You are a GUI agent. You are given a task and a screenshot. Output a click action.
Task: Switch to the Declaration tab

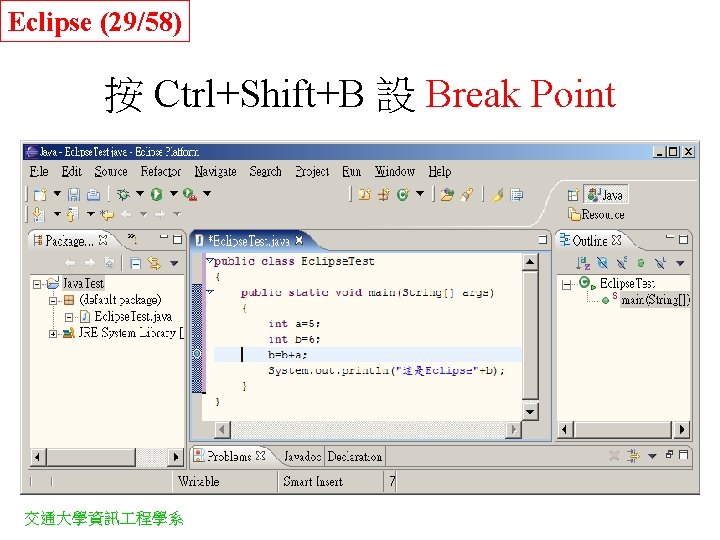click(354, 456)
